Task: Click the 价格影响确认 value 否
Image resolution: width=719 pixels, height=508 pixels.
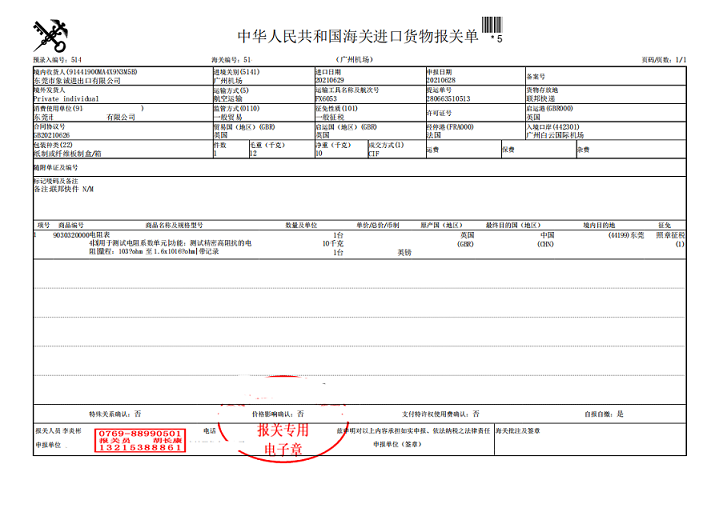Action: (x=299, y=413)
